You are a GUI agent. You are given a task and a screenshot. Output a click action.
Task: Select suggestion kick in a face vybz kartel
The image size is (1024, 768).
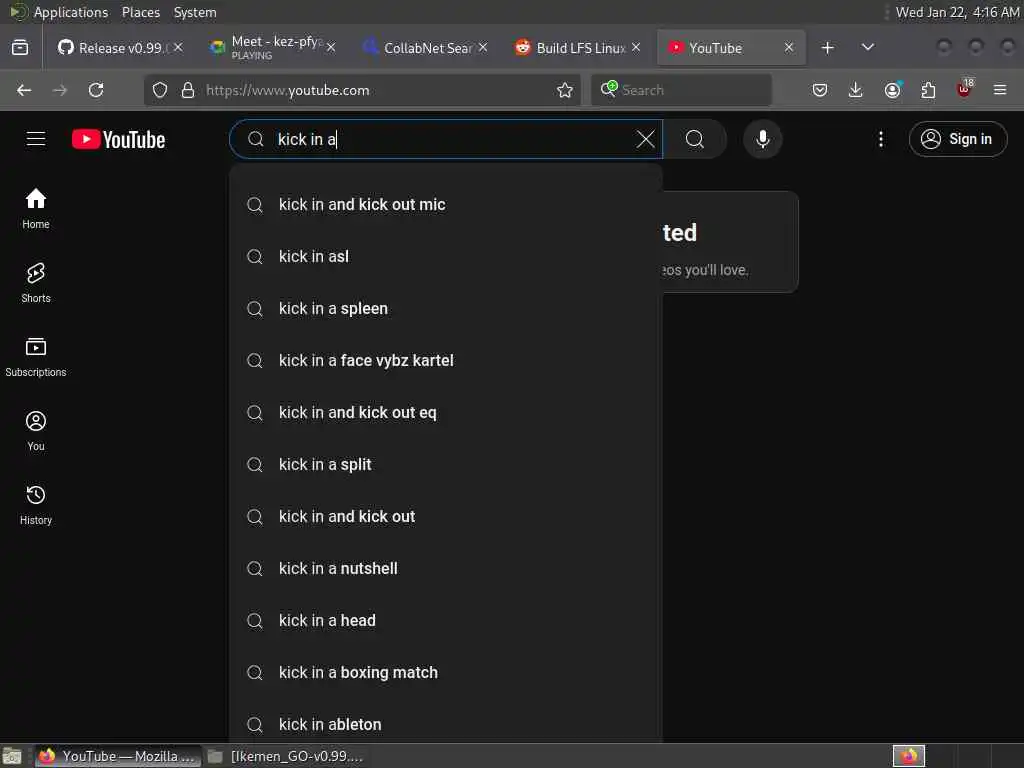pyautogui.click(x=445, y=360)
